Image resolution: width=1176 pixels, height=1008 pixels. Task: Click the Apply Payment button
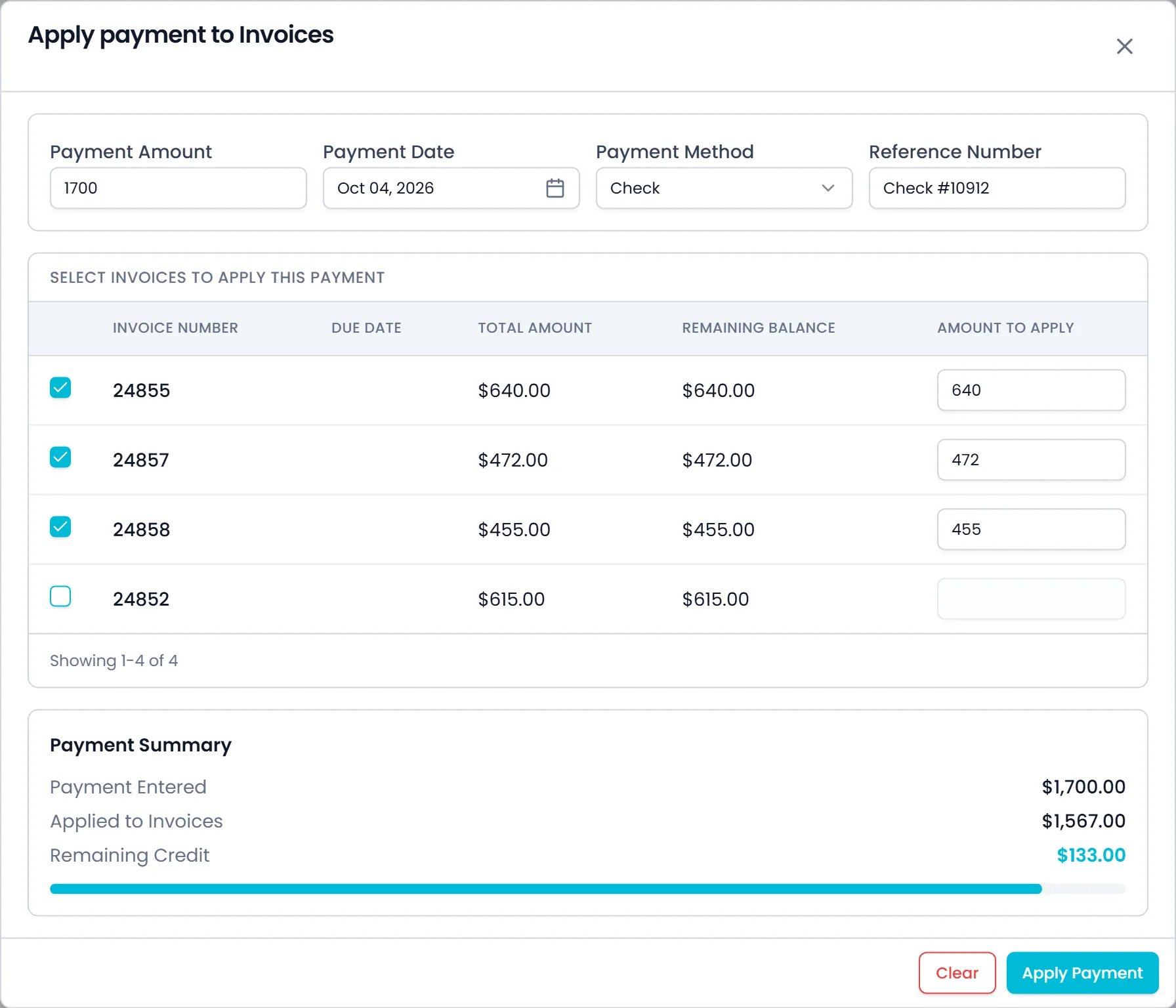pos(1082,973)
